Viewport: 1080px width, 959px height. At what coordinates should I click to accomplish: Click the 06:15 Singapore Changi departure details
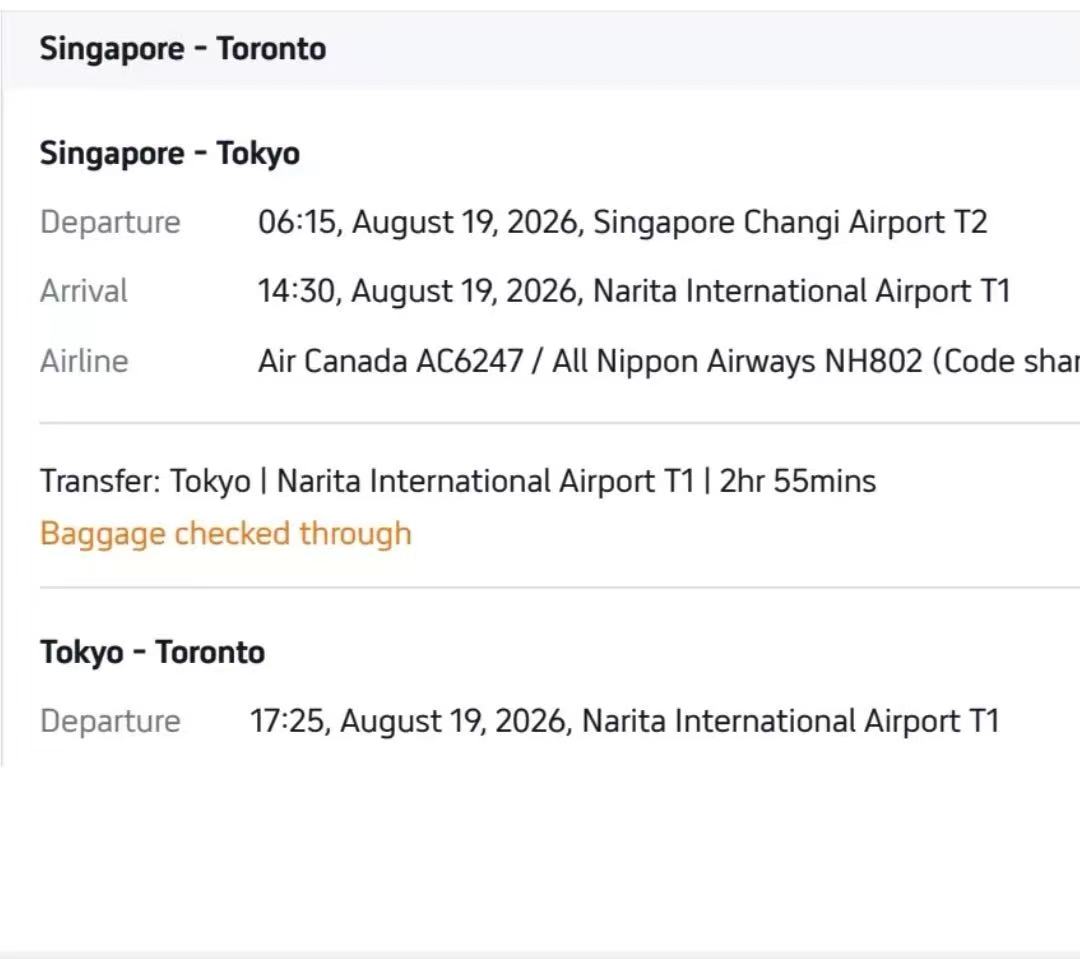(x=623, y=223)
